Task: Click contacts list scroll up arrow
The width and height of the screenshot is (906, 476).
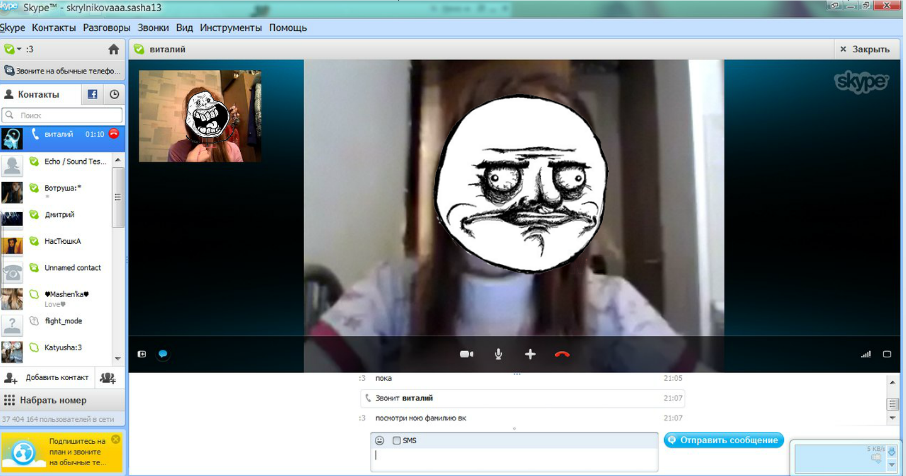Action: point(118,159)
